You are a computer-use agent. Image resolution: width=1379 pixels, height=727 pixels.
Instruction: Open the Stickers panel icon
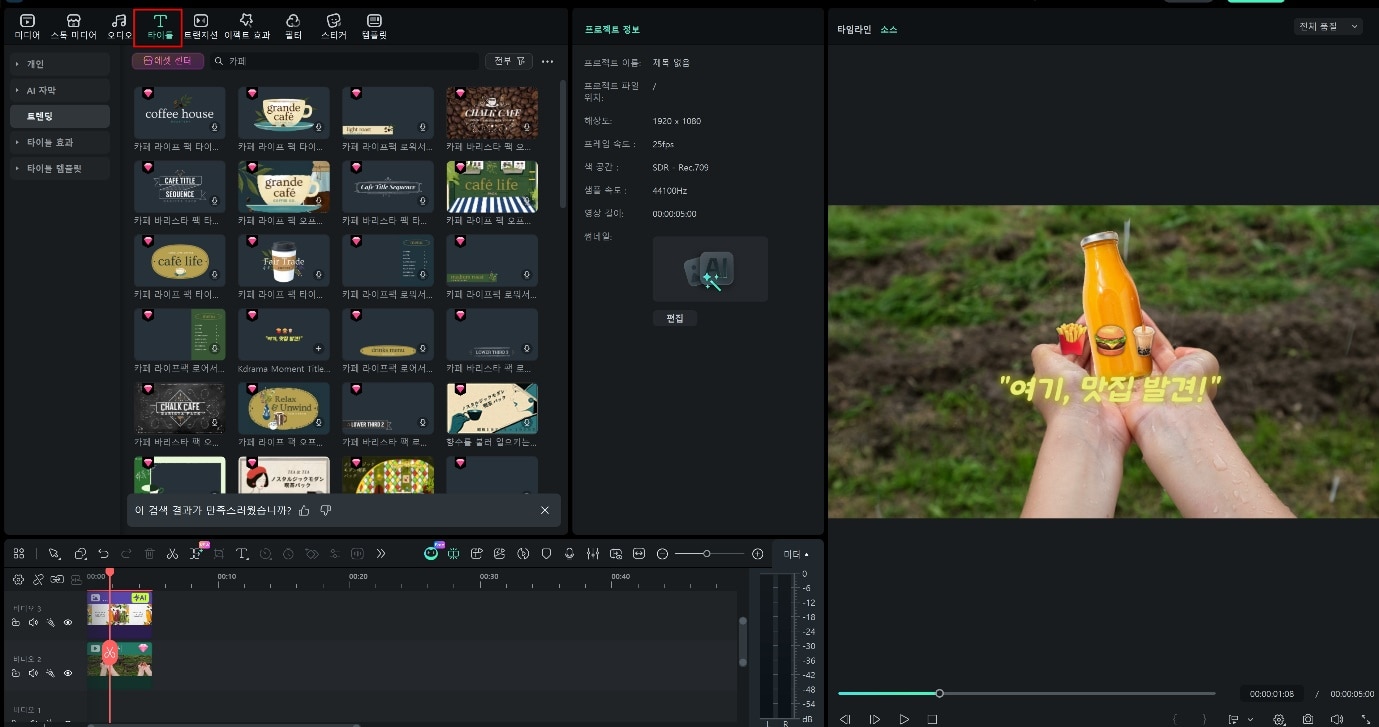tap(334, 26)
